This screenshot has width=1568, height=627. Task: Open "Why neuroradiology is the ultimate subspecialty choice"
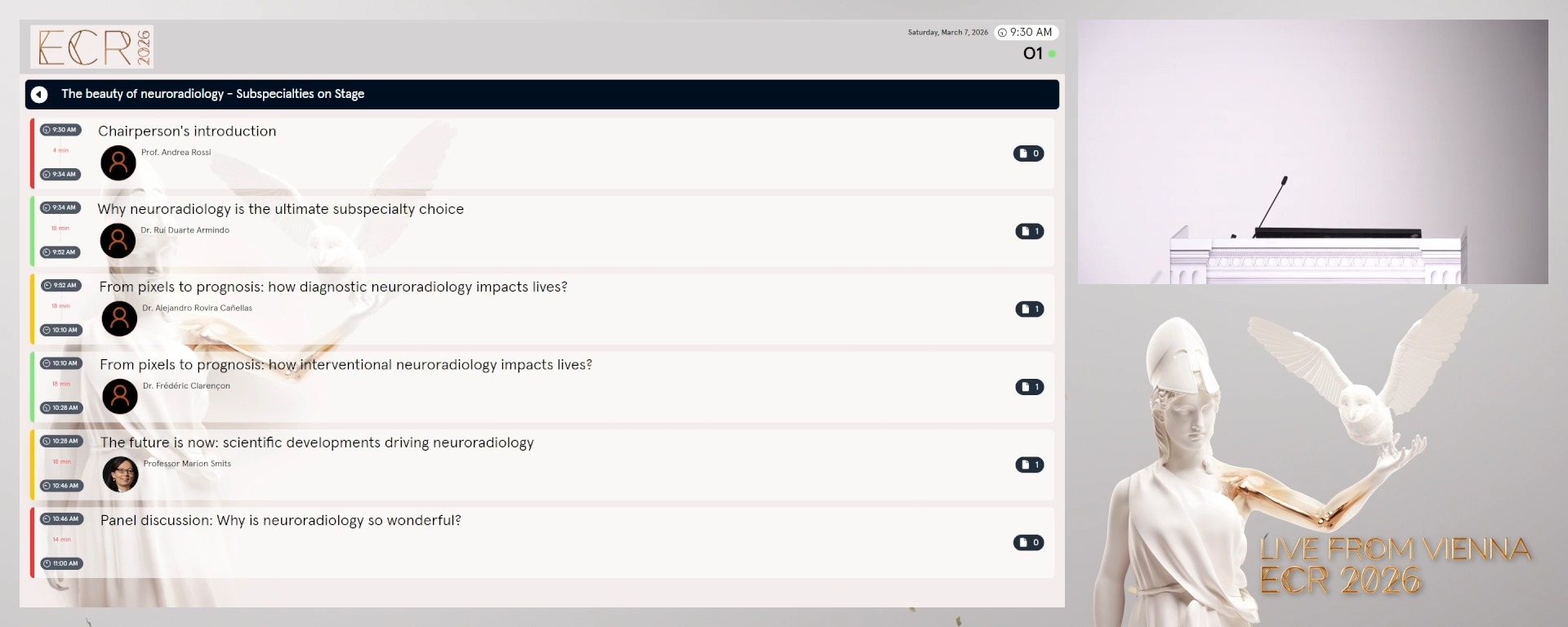point(280,209)
